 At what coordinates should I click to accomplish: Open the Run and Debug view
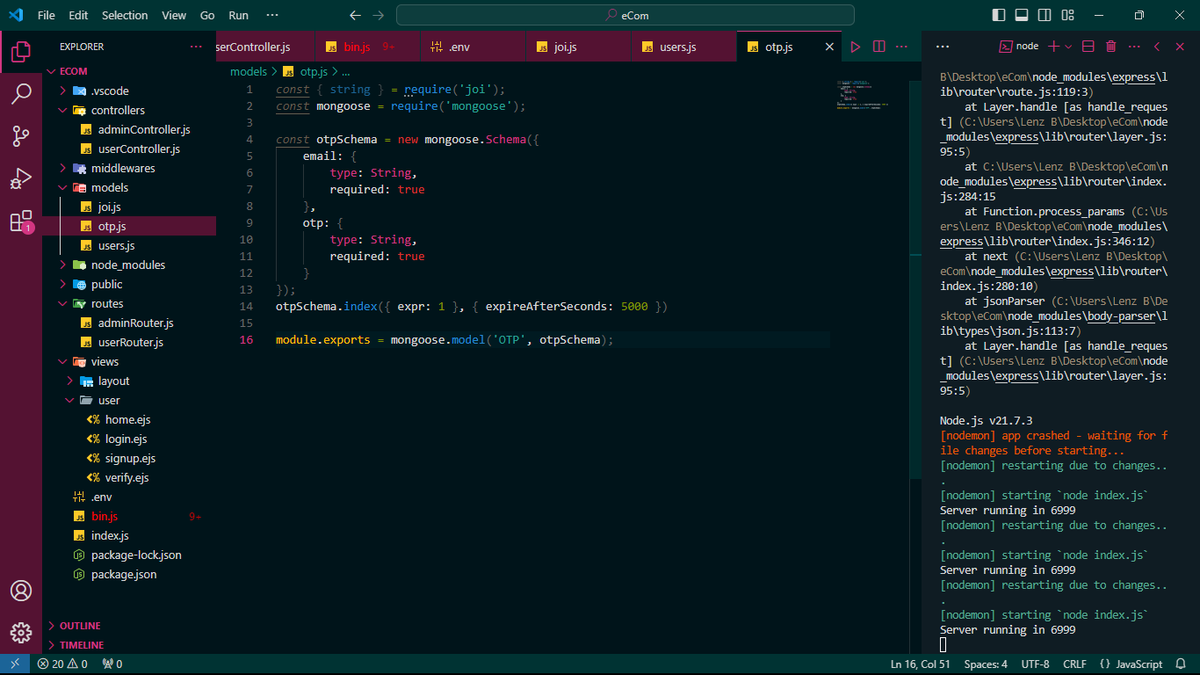point(21,179)
